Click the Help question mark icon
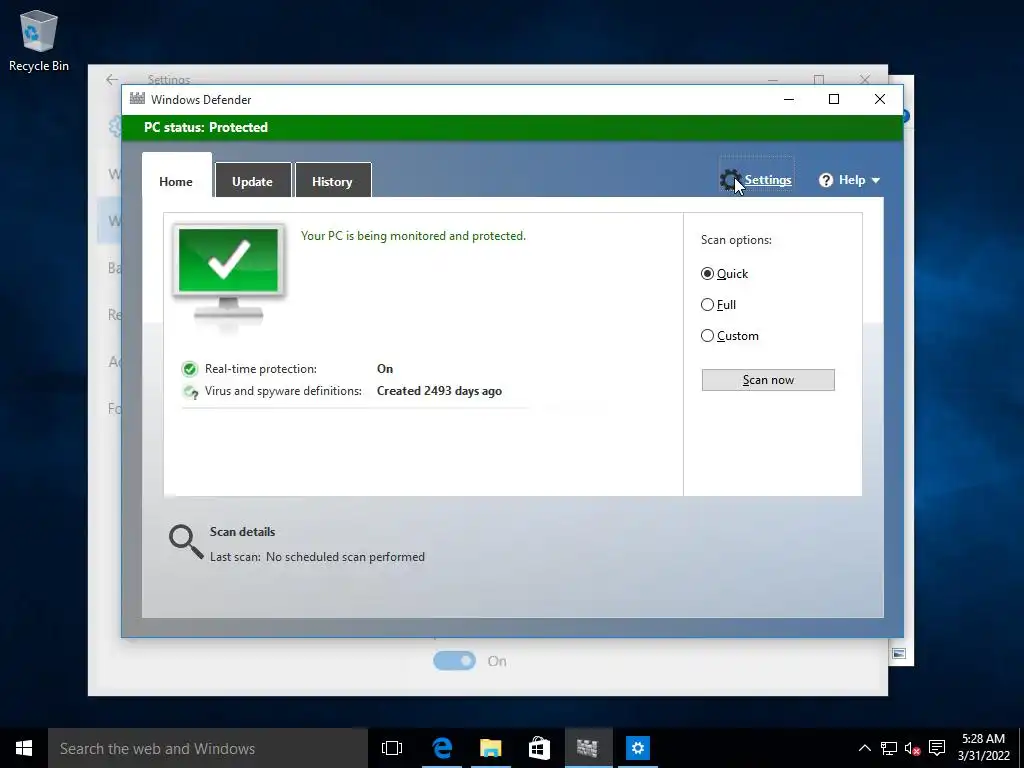This screenshot has height=768, width=1024. (826, 180)
